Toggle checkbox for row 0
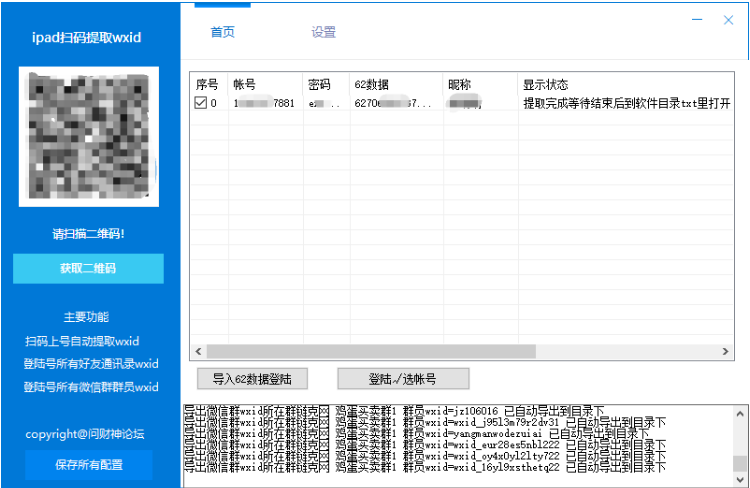This screenshot has height=488, width=750. click(x=200, y=102)
